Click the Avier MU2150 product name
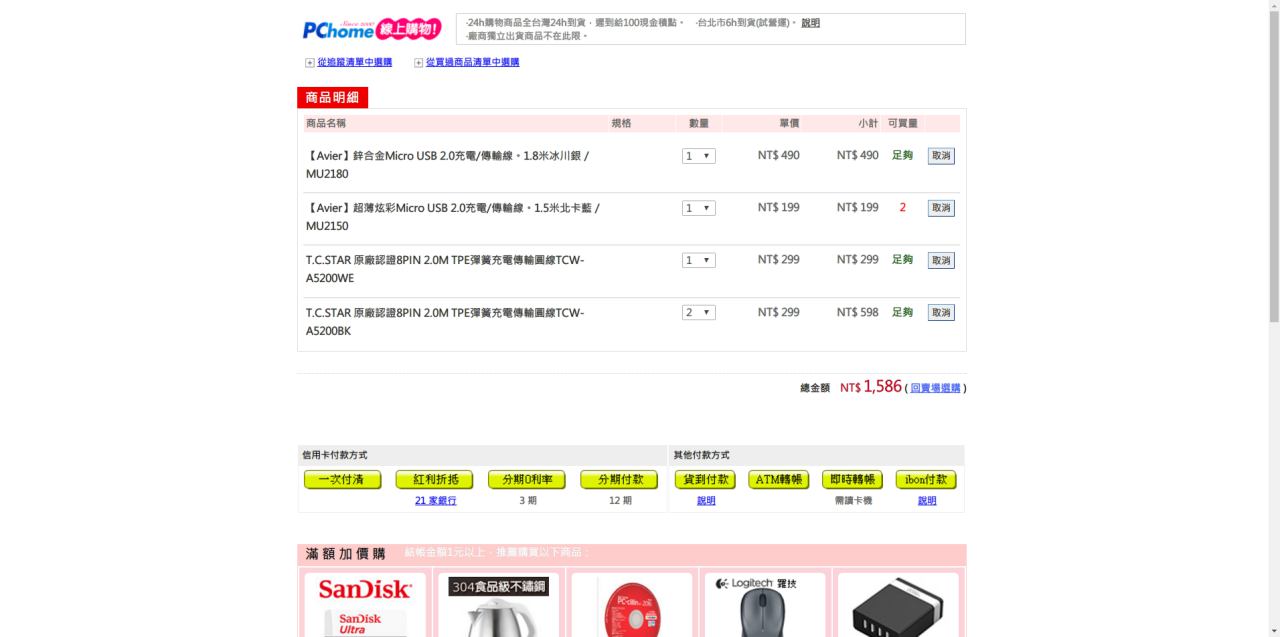This screenshot has height=637, width=1280. pyautogui.click(x=453, y=217)
